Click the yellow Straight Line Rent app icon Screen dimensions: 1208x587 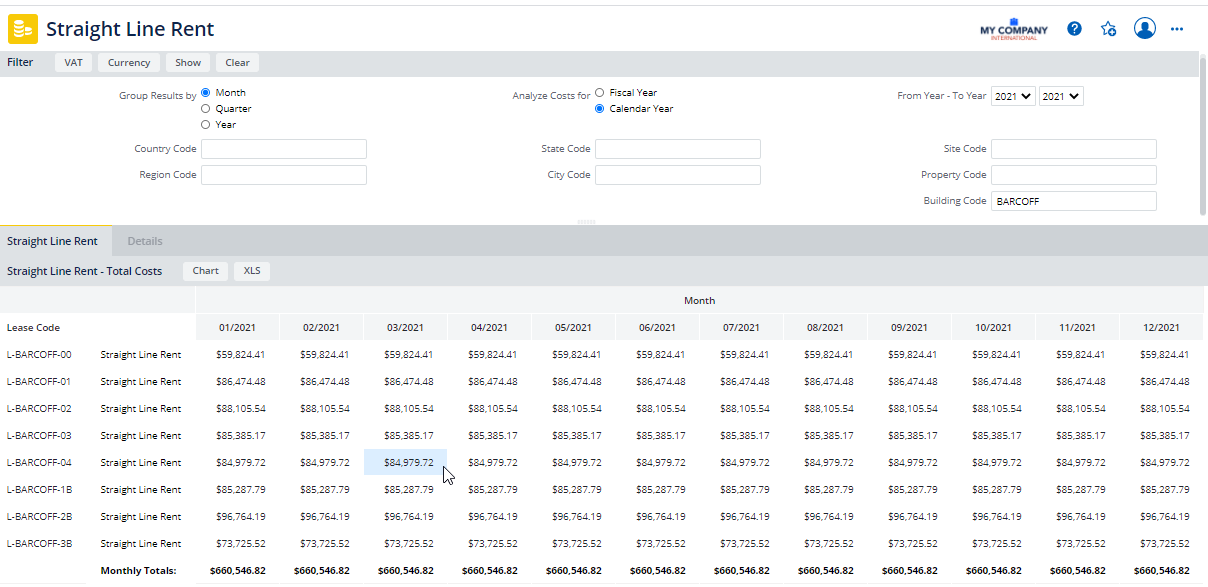tap(23, 29)
